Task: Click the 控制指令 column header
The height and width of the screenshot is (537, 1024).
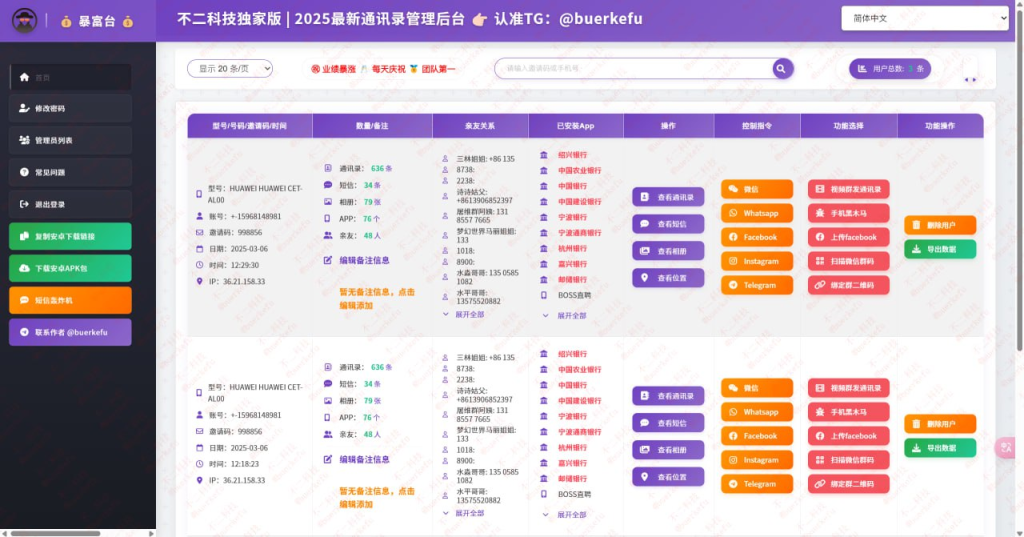Action: pos(757,126)
